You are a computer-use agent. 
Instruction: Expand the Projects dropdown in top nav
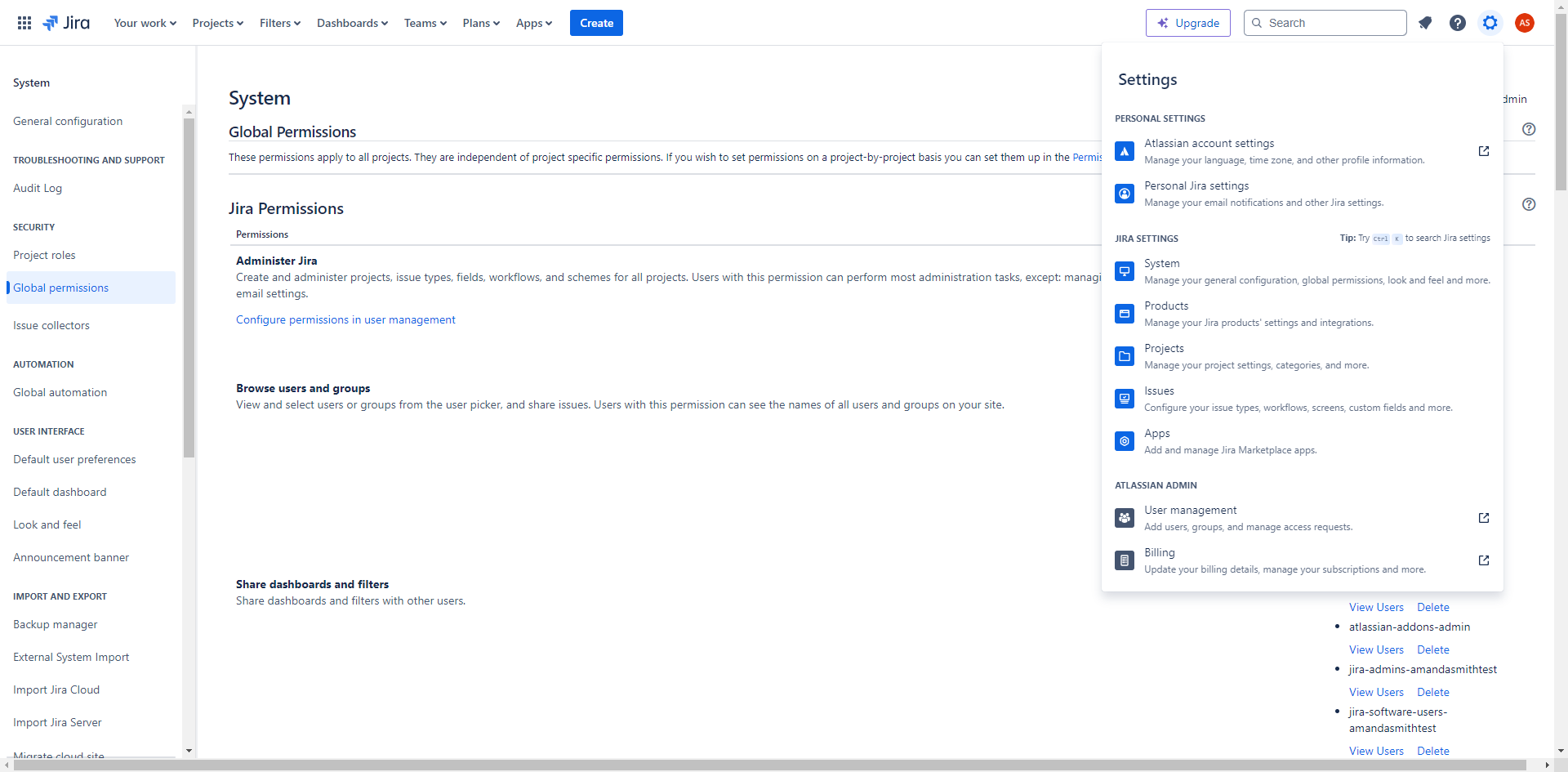pyautogui.click(x=218, y=23)
